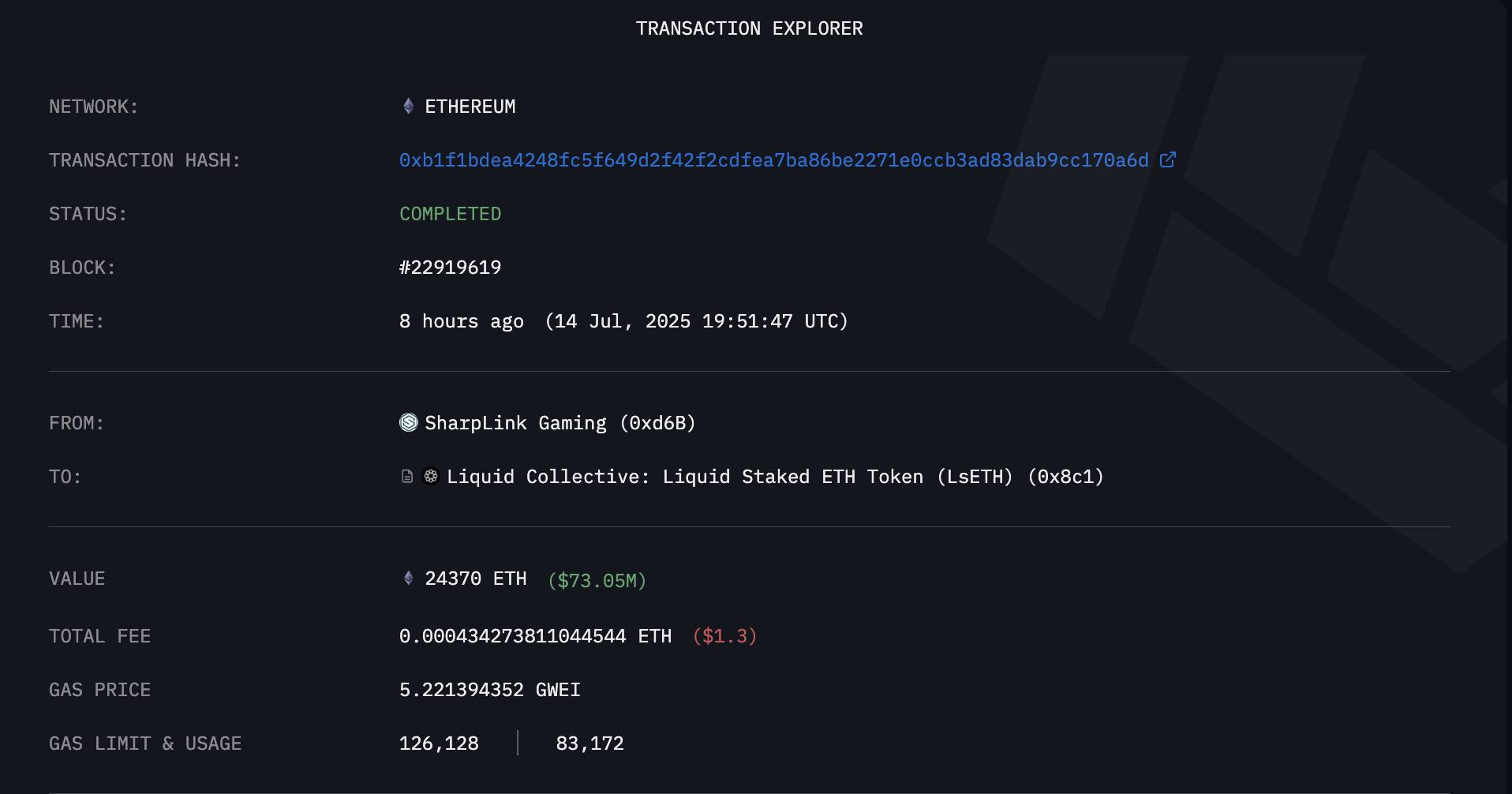Image resolution: width=1512 pixels, height=794 pixels.
Task: Open the Liquid Staked ETH Token address
Action: click(x=775, y=477)
